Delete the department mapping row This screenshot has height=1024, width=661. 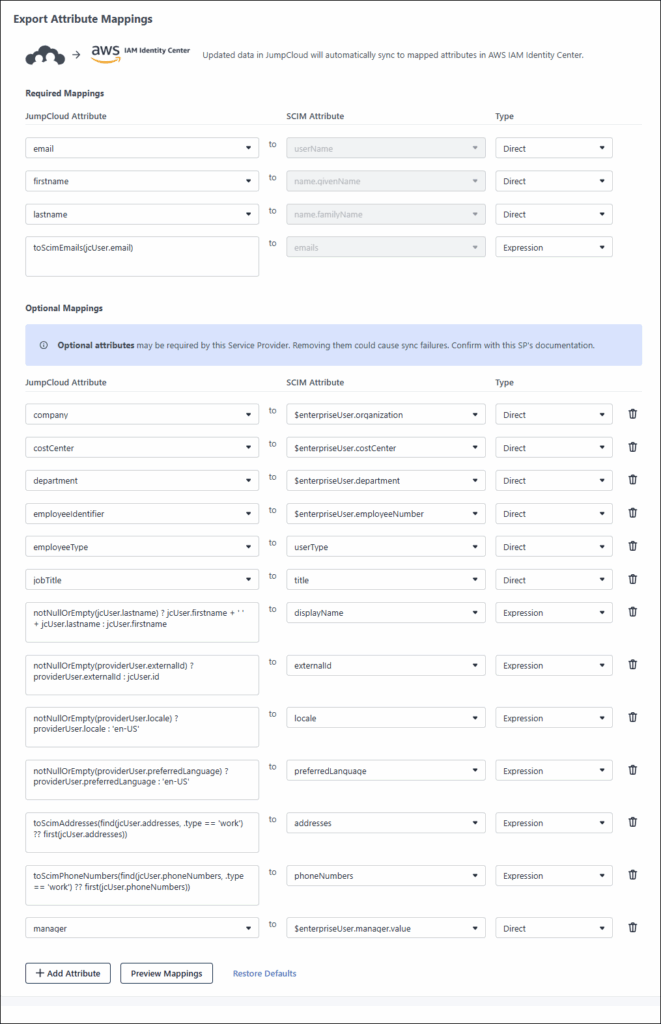click(x=632, y=480)
